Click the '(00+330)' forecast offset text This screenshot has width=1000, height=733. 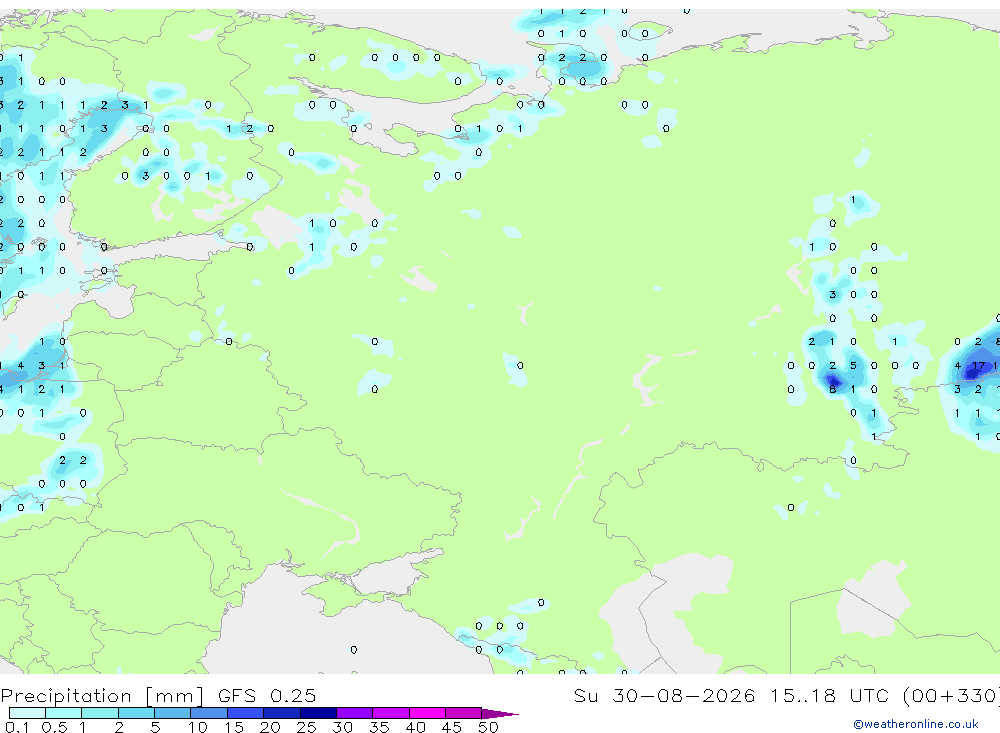pos(951,695)
